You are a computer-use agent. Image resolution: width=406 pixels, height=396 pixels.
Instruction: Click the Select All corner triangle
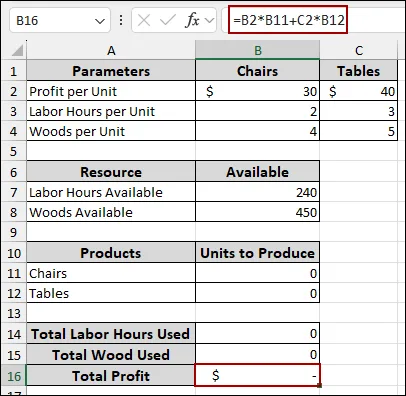17,51
